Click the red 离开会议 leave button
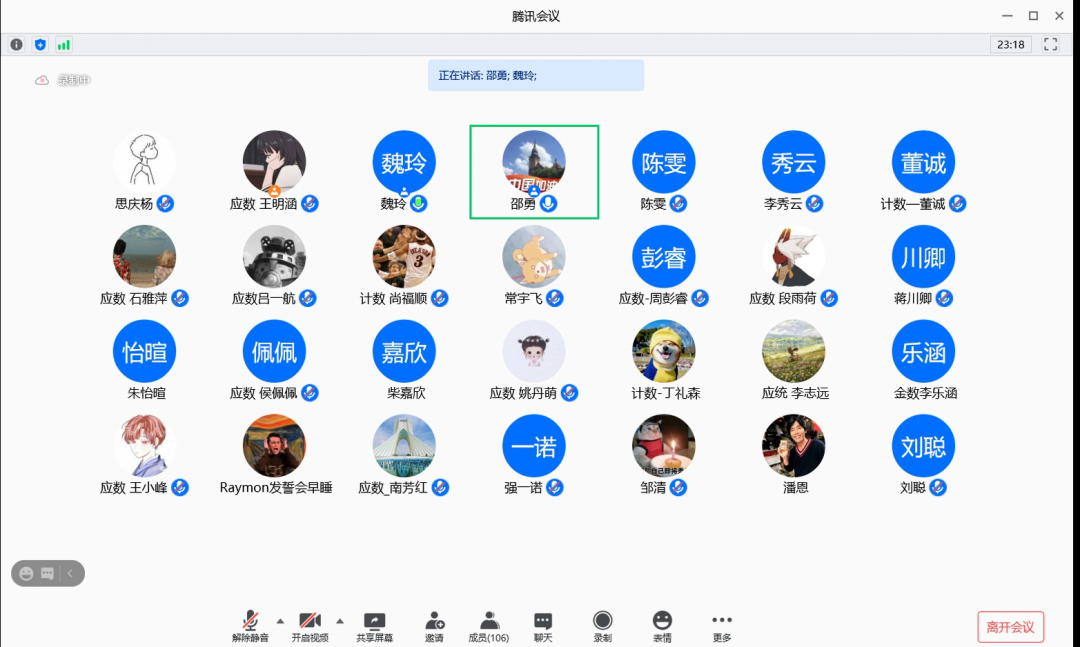Viewport: 1080px width, 647px height. click(x=1010, y=627)
